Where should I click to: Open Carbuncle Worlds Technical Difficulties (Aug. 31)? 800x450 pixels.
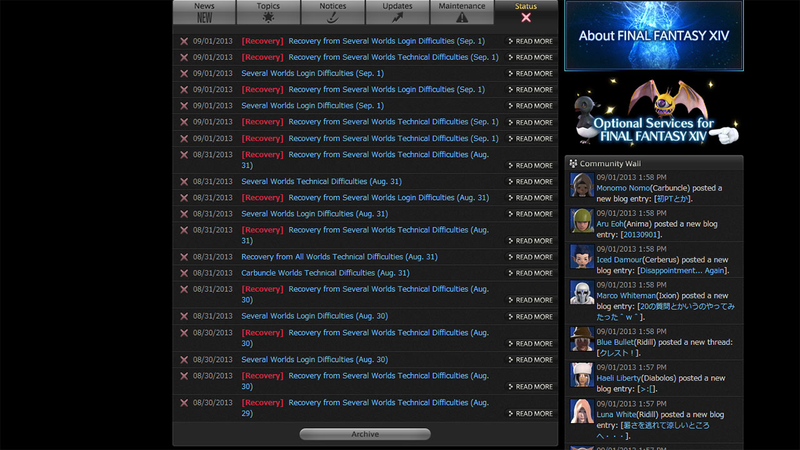click(x=325, y=273)
